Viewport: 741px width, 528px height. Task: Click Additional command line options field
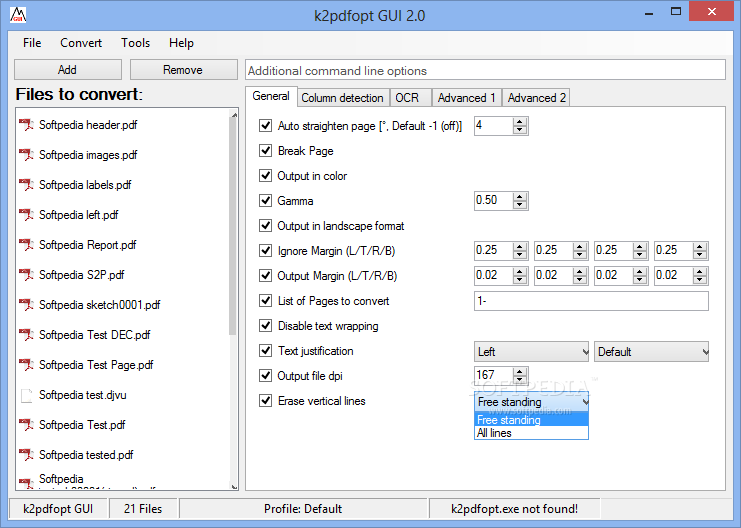(x=485, y=70)
